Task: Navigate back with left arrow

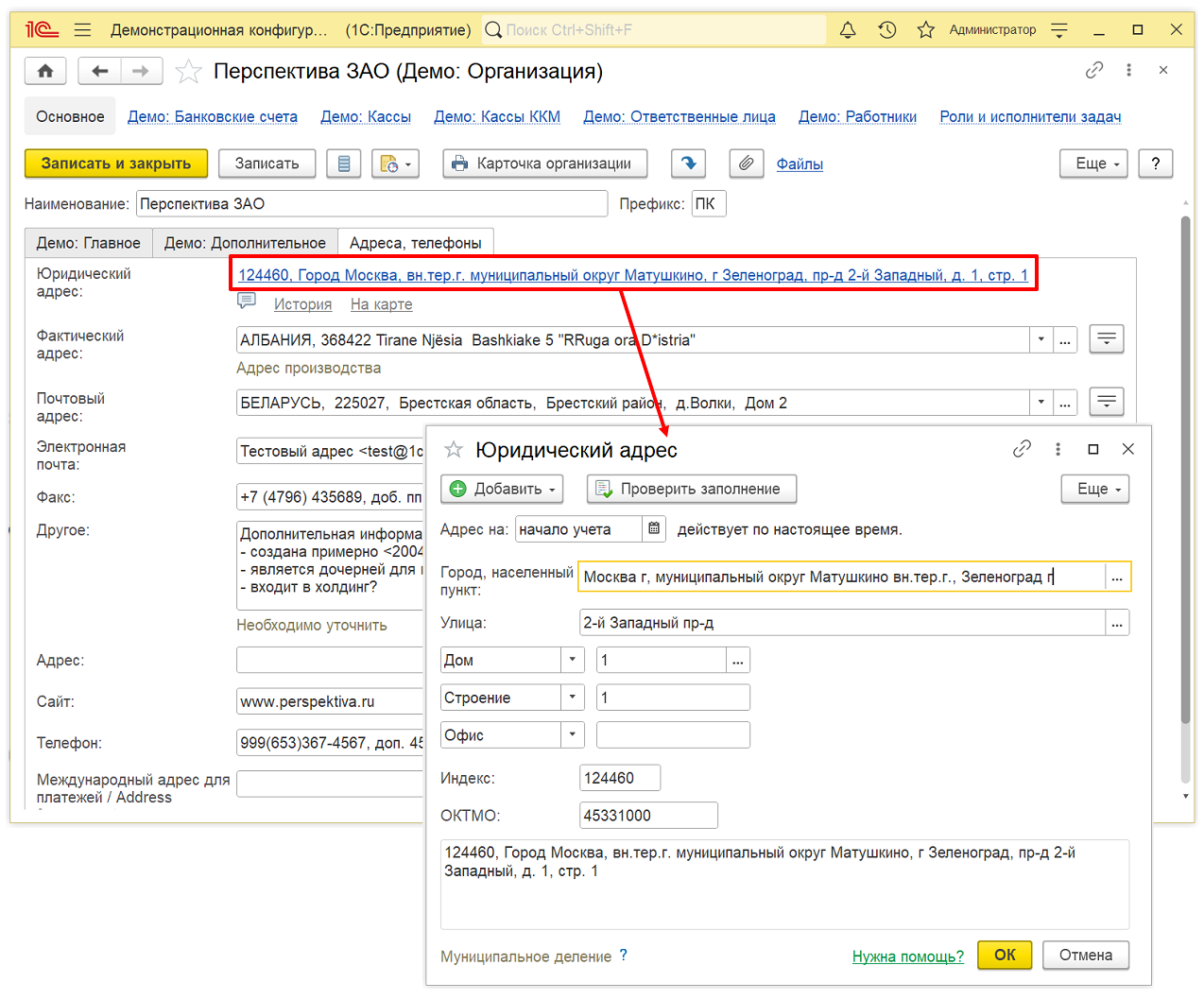Action: tap(99, 71)
